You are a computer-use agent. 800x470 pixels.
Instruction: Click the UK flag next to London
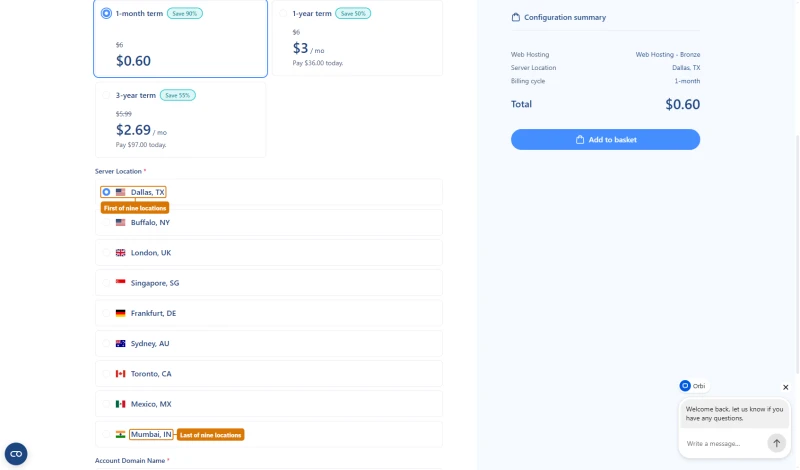click(120, 253)
